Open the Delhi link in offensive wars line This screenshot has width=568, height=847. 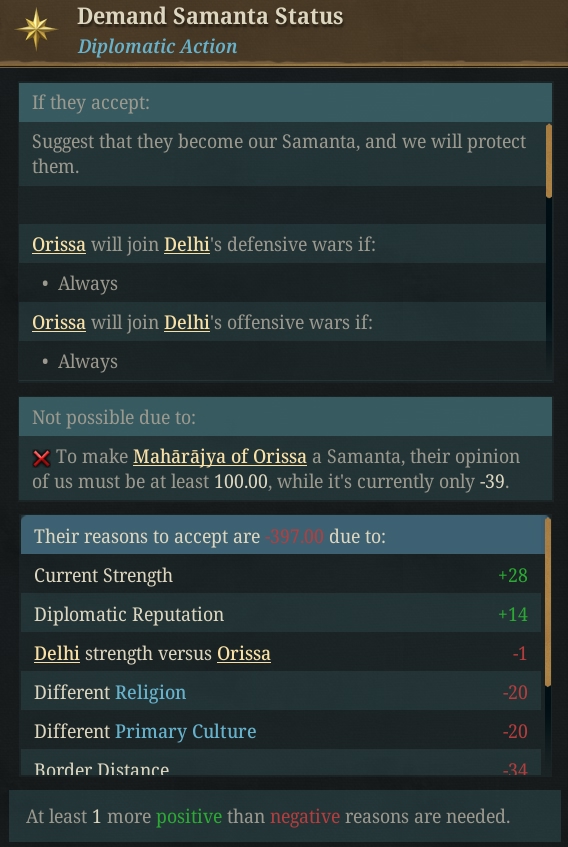187,322
